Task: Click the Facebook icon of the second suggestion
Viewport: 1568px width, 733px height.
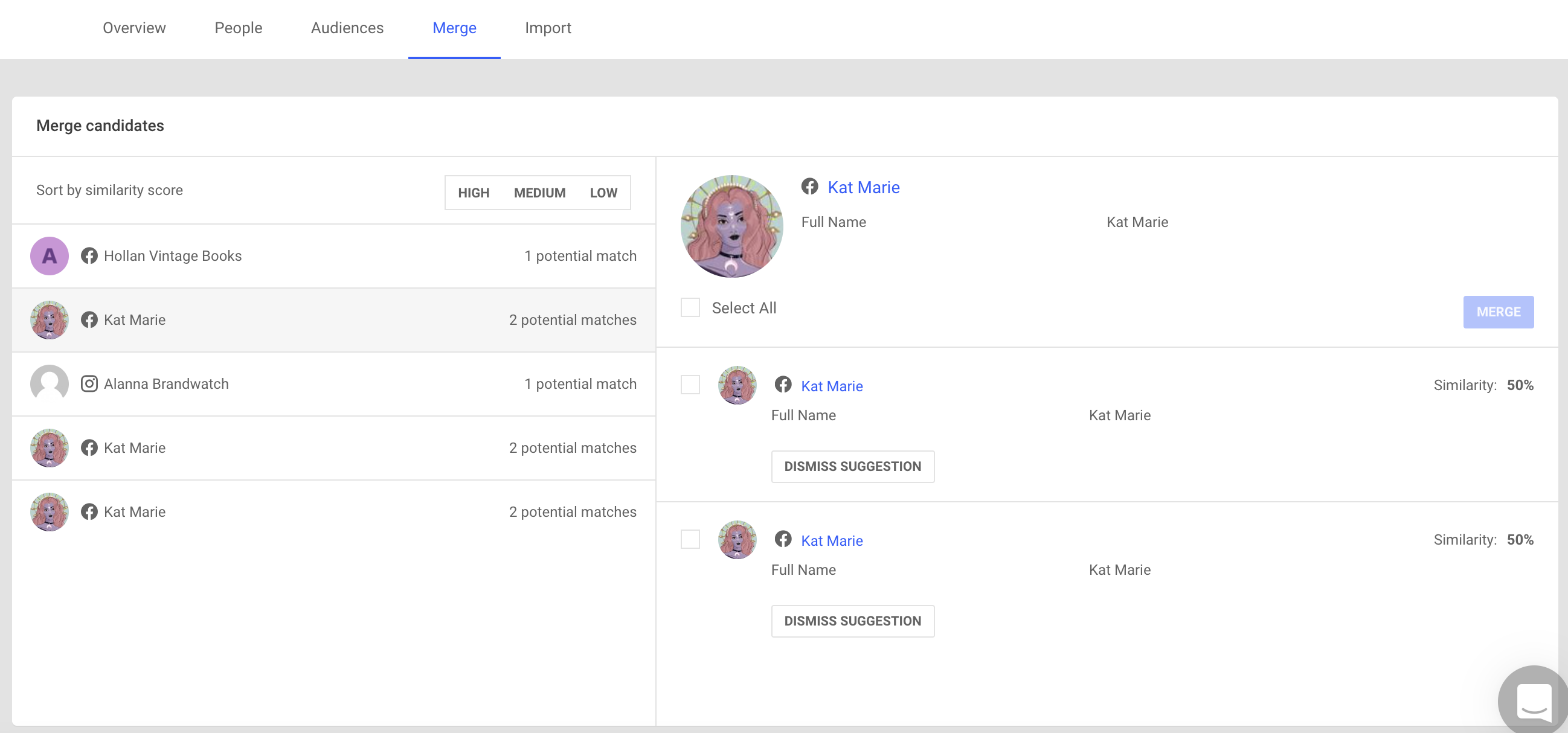Action: point(783,539)
